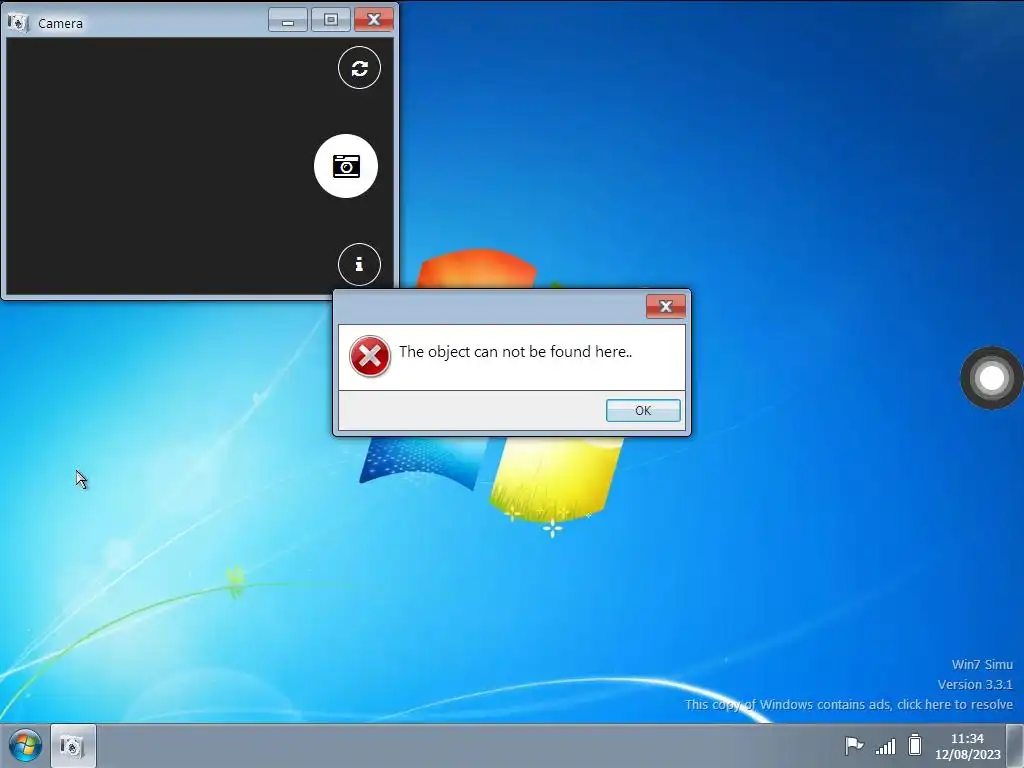Open the Windows Start menu
Viewport: 1024px width, 768px height.
(25, 745)
